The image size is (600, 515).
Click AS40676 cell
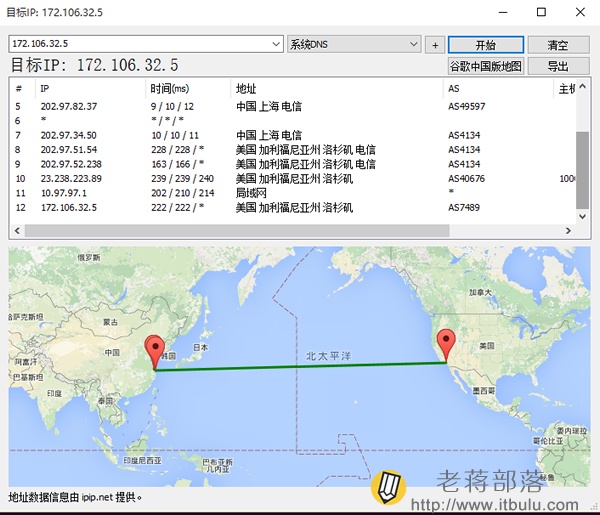click(466, 179)
